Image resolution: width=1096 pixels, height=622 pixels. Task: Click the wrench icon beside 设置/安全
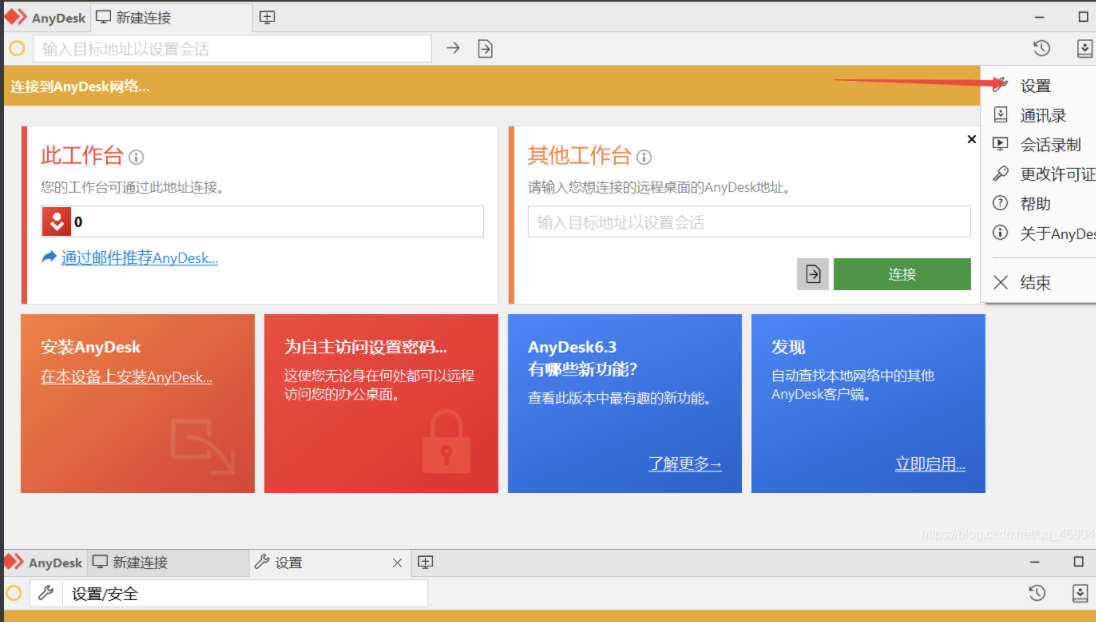[x=46, y=593]
